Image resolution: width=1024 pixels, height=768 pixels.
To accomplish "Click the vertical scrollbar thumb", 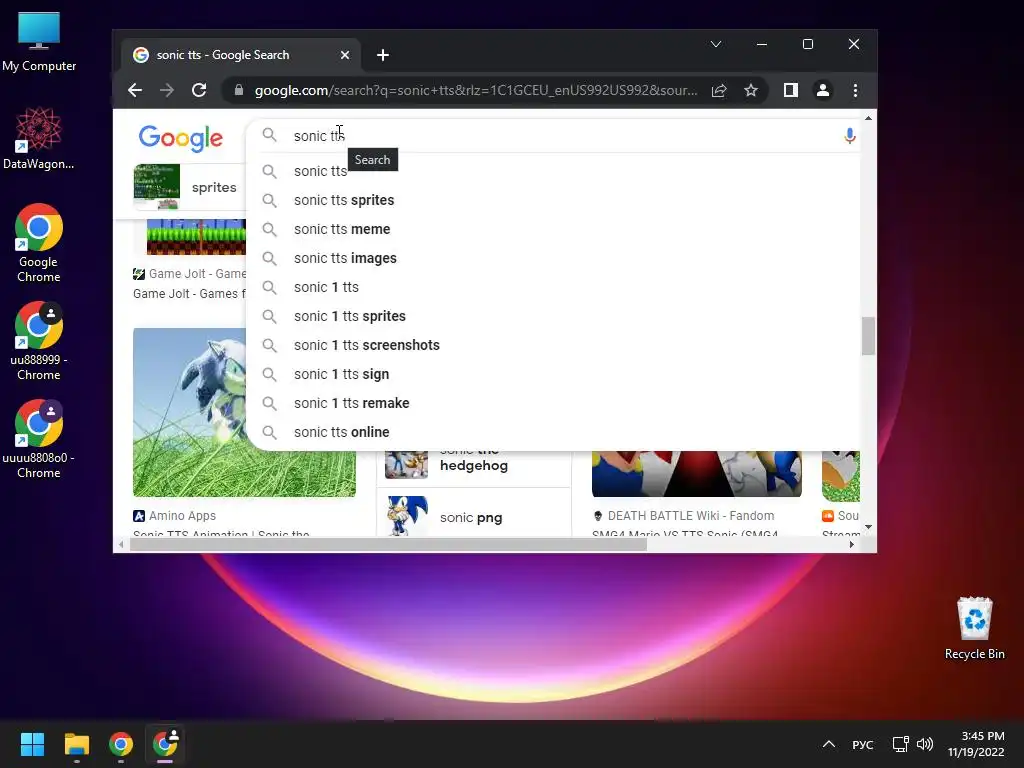I will pyautogui.click(x=868, y=336).
